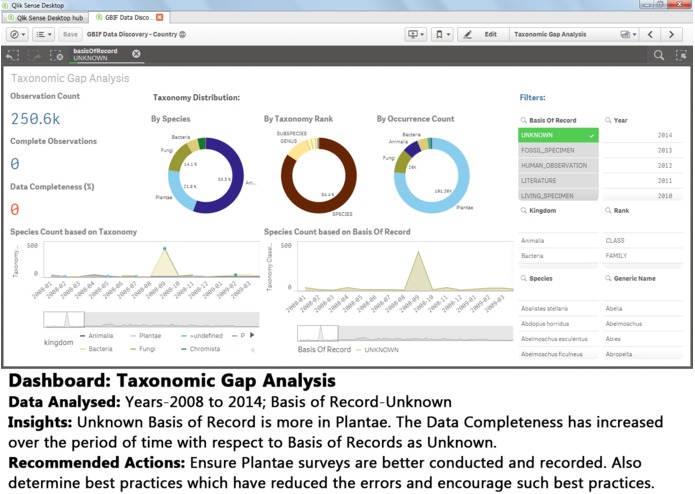Filter by year 2011
Image resolution: width=695 pixels, height=494 pixels.
tap(643, 180)
